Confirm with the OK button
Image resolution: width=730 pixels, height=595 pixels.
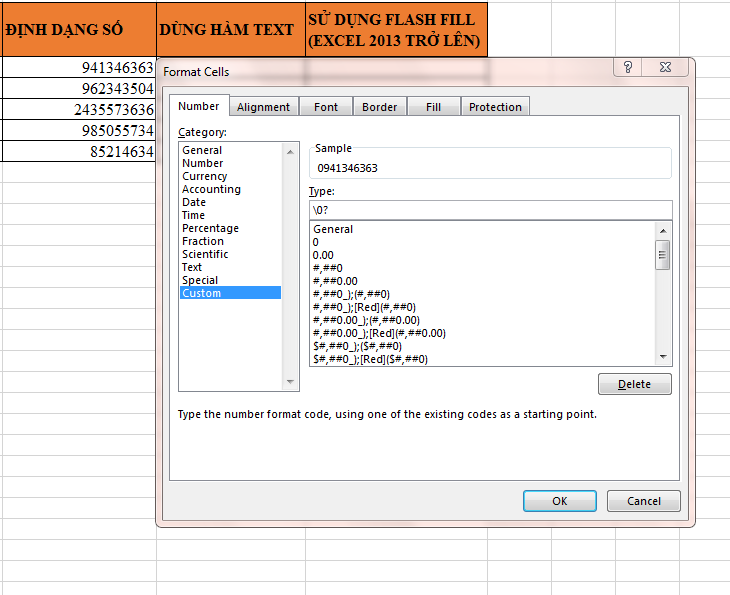point(559,501)
